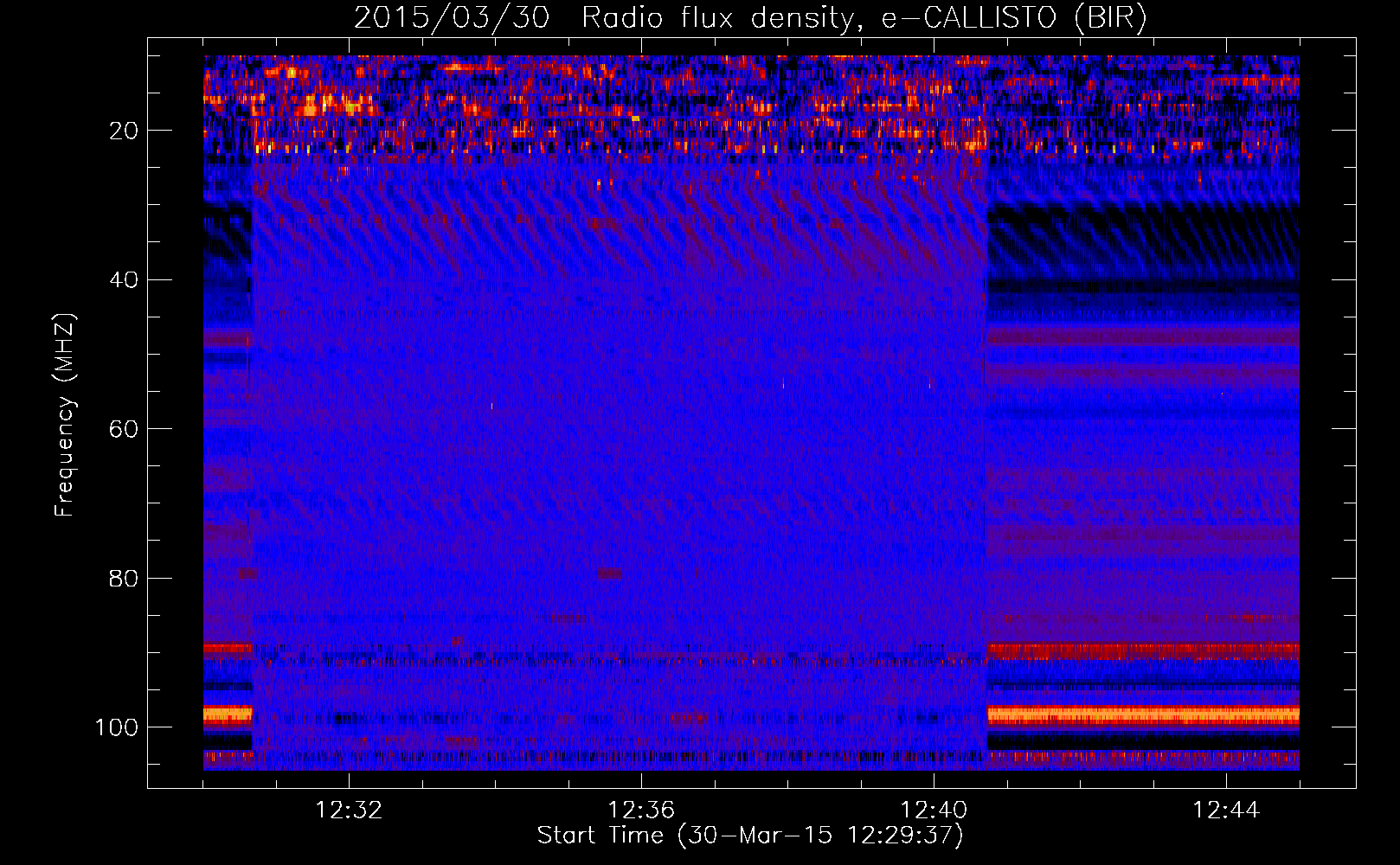
Task: Click the 'Start Time (30-Mar-15 12:29:37)' label
Action: (x=750, y=836)
